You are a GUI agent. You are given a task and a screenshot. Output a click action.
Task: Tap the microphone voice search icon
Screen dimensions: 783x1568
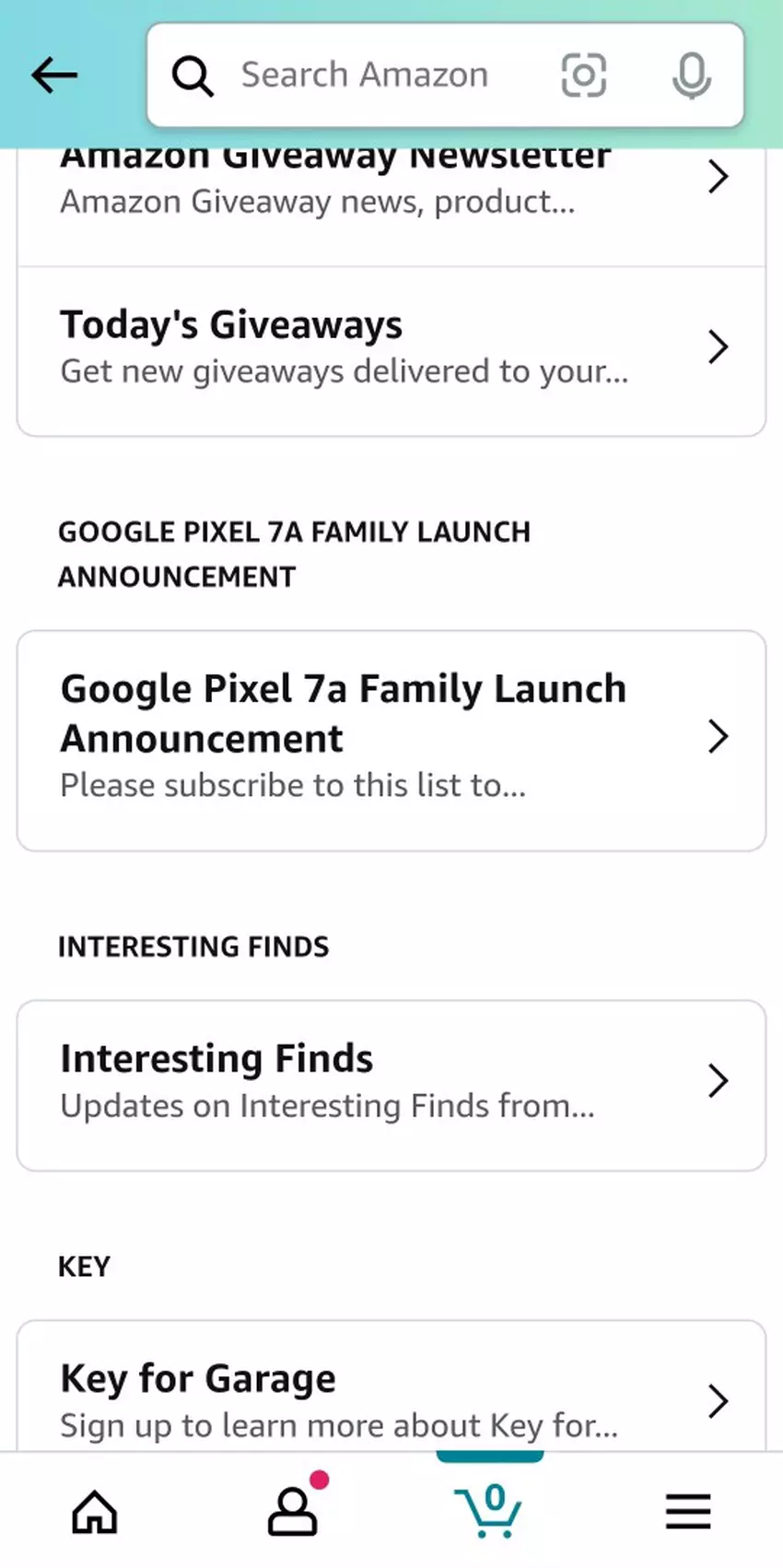tap(691, 76)
